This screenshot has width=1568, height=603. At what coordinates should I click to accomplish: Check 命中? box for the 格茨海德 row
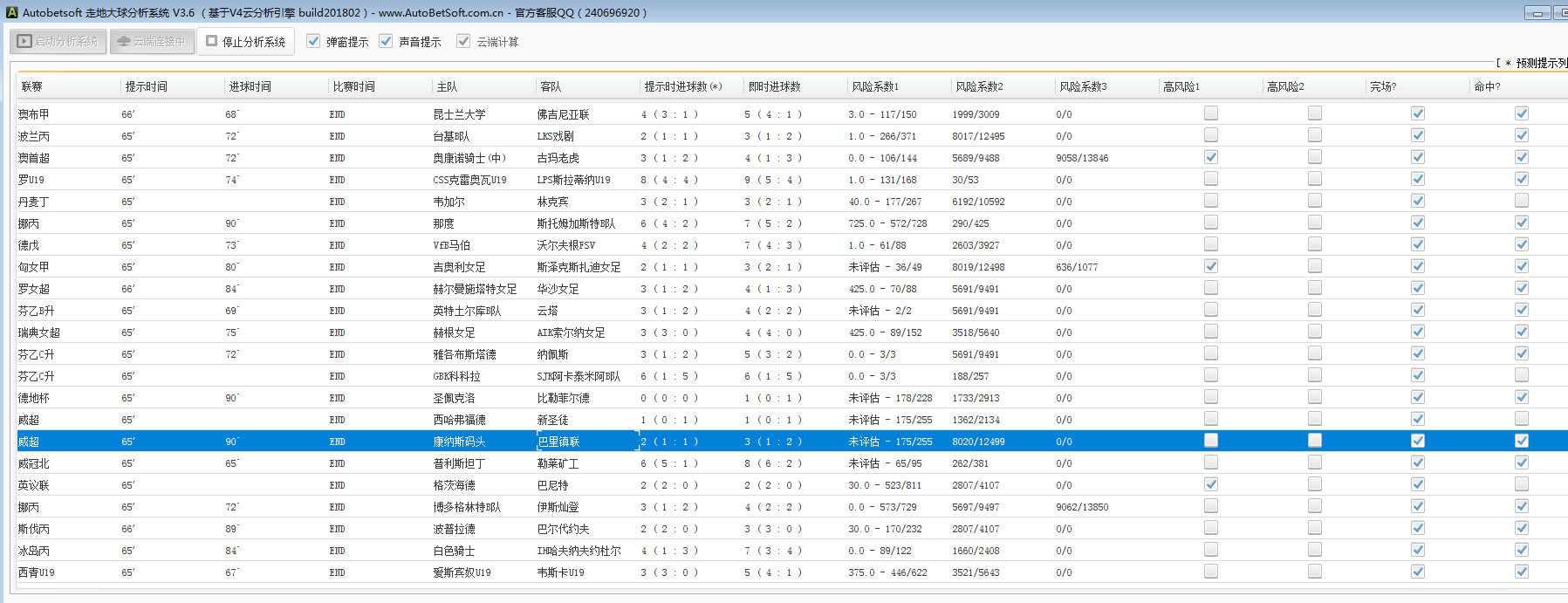1521,484
